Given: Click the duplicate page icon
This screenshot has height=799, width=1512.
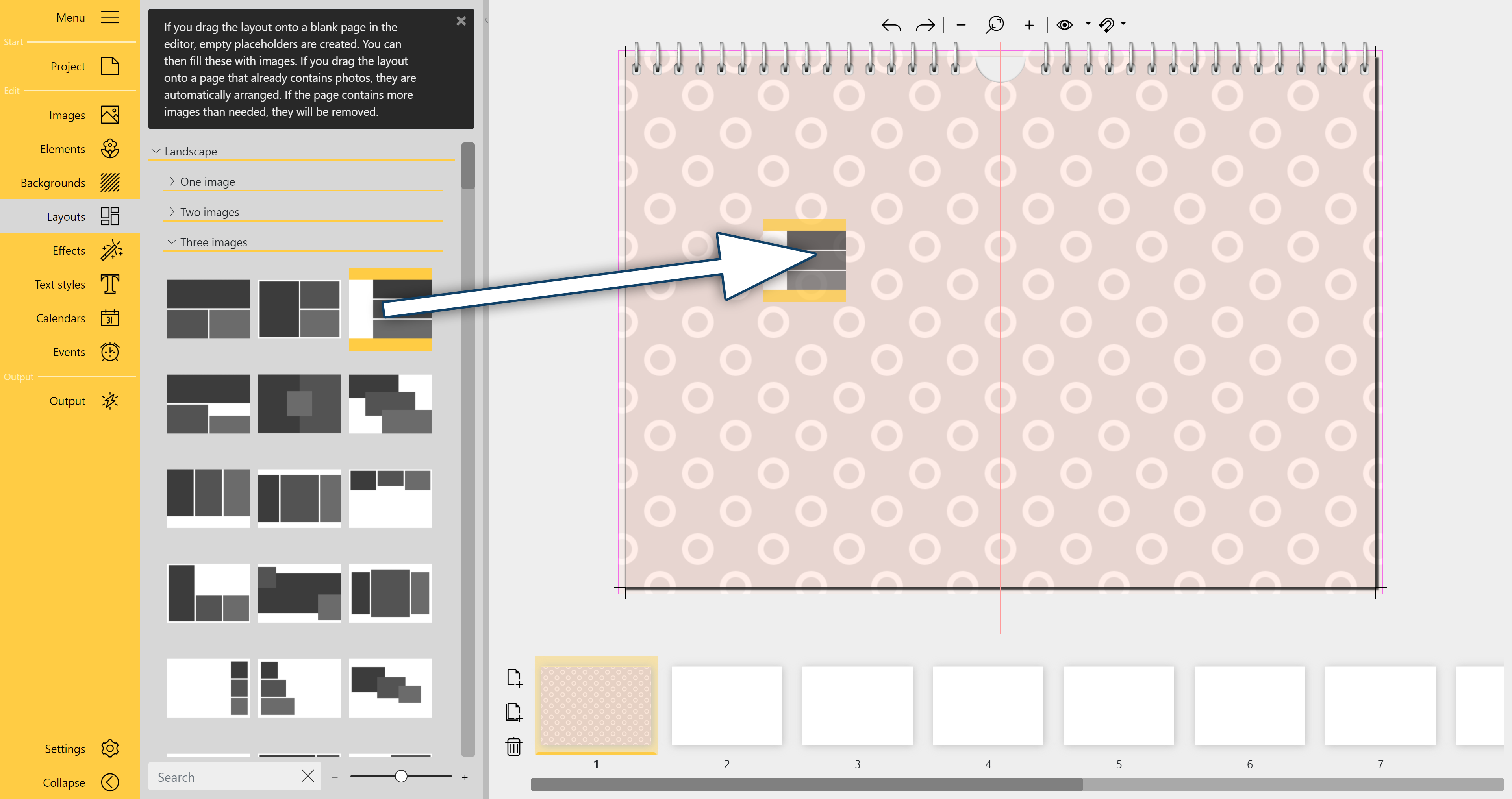Looking at the screenshot, I should pyautogui.click(x=513, y=712).
